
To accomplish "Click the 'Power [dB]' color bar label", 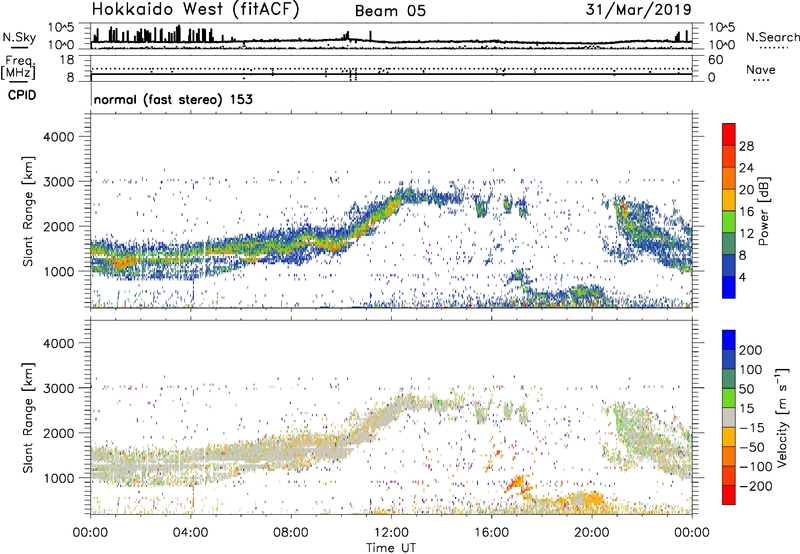I will pyautogui.click(x=764, y=211).
